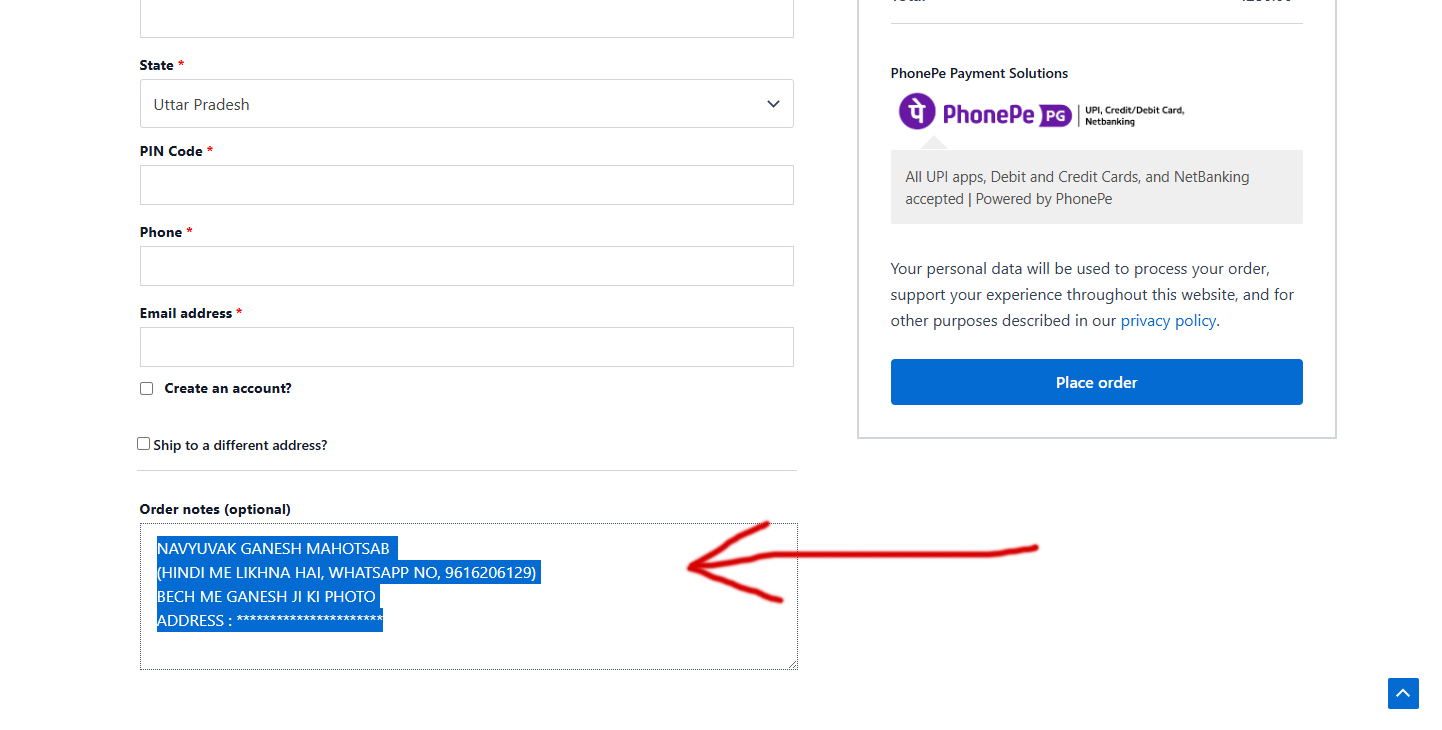Image resolution: width=1442 pixels, height=730 pixels.
Task: Enable the Create an account checkbox
Action: (x=147, y=389)
